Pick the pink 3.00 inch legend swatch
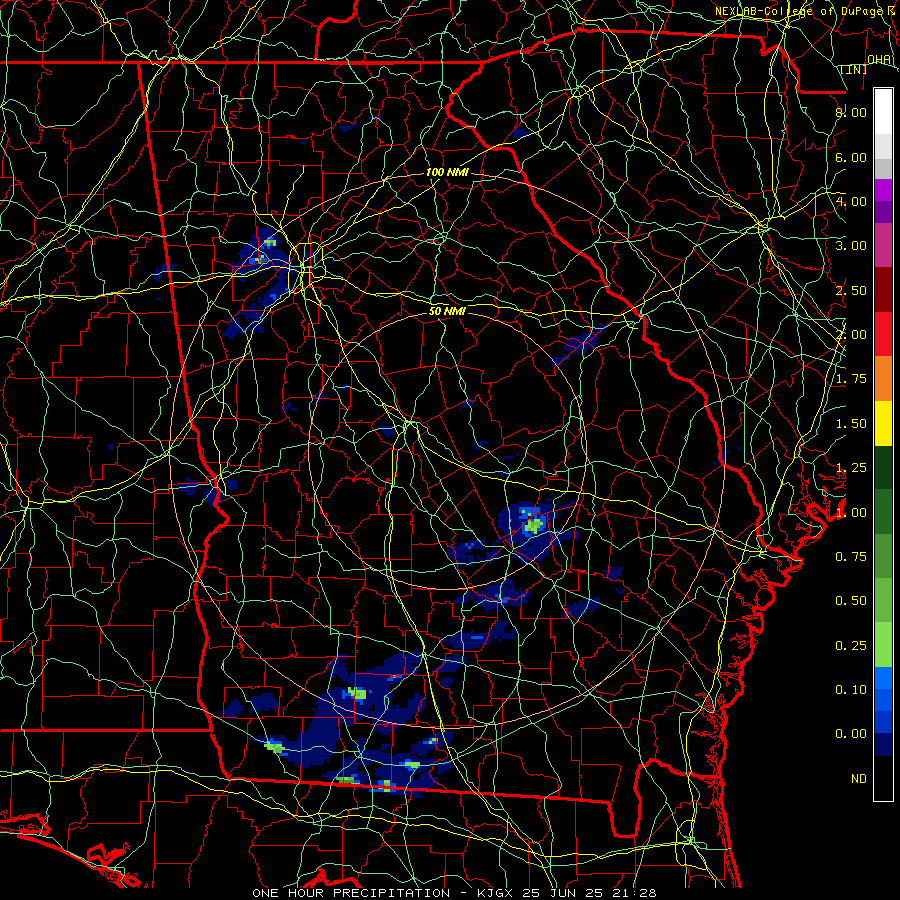This screenshot has height=900, width=900. click(883, 245)
